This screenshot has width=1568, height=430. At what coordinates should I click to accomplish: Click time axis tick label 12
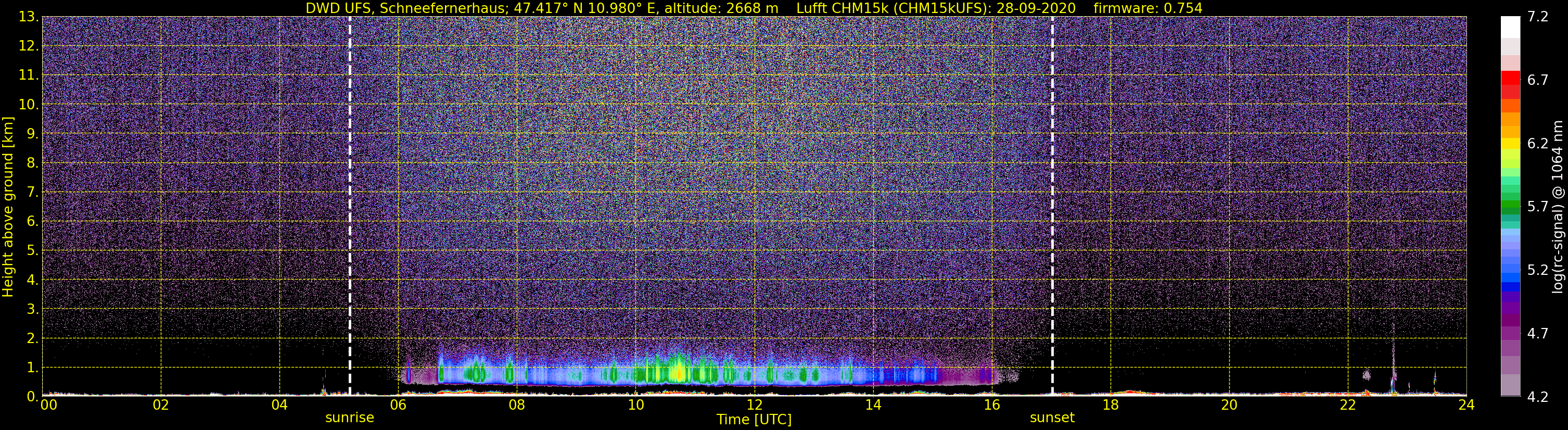[x=754, y=405]
